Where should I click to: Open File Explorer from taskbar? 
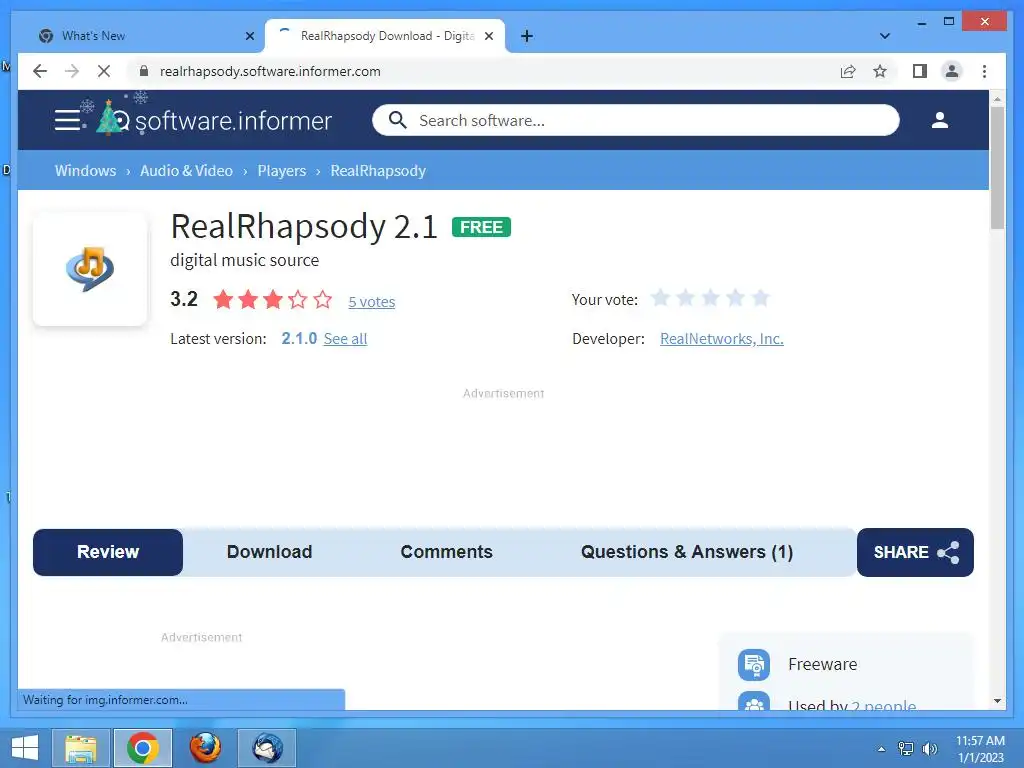[x=80, y=748]
